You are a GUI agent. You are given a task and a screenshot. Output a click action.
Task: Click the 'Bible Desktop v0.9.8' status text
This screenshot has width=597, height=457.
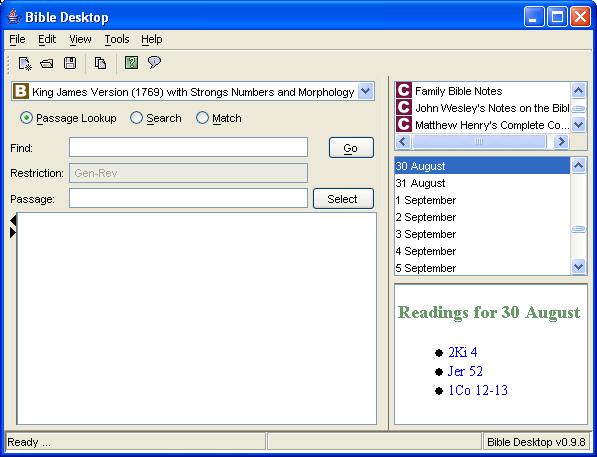click(536, 442)
